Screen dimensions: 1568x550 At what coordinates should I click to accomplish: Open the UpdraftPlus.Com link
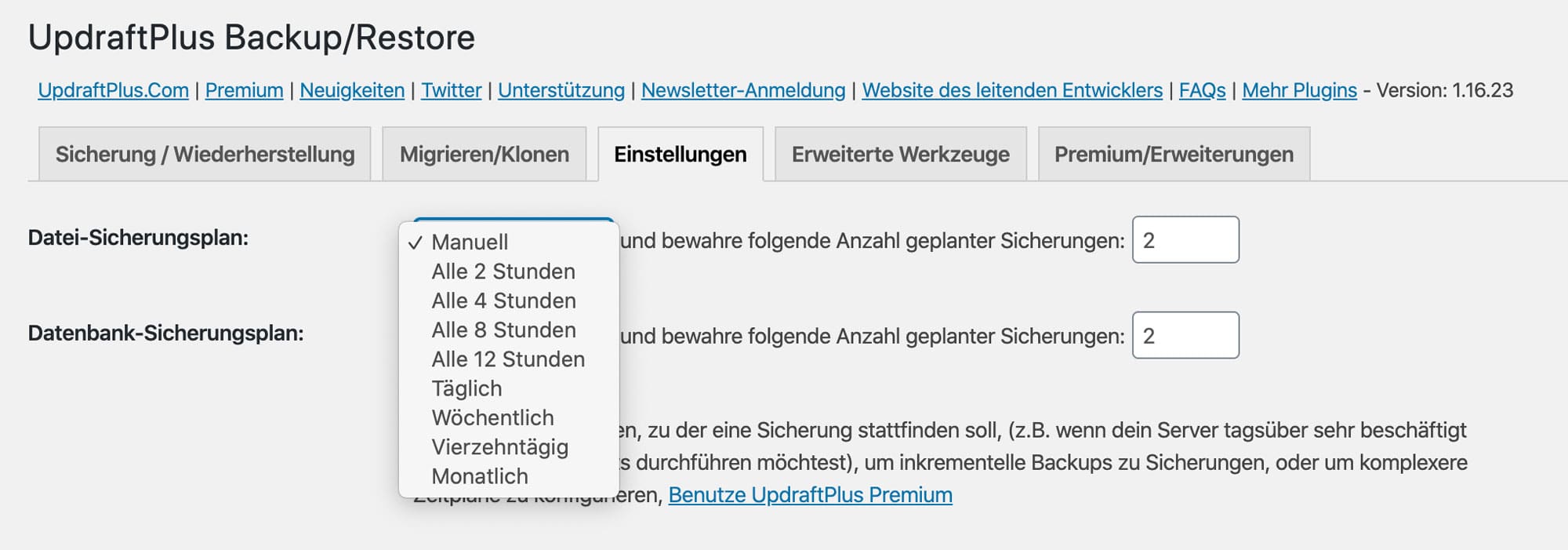[x=113, y=90]
